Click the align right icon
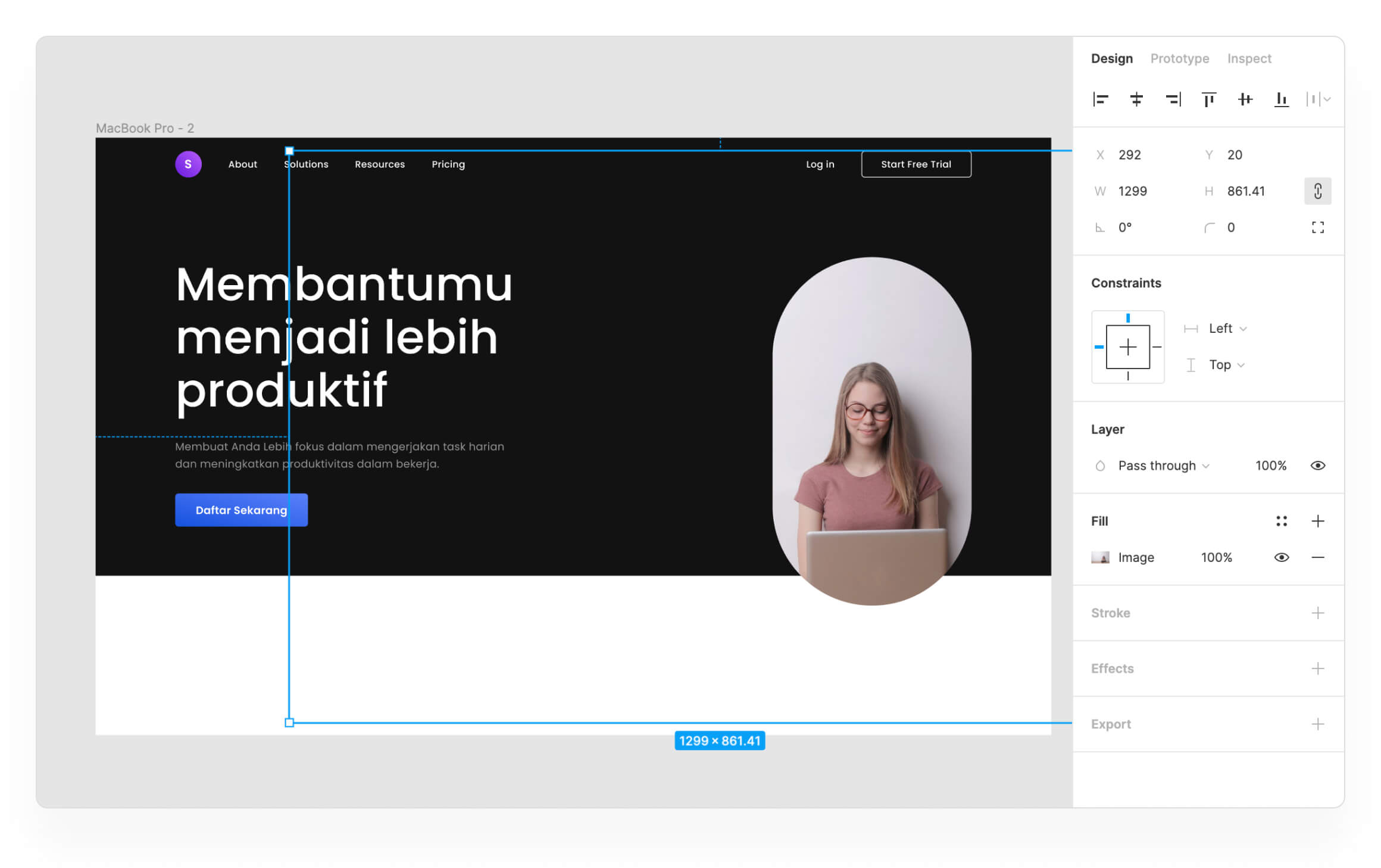This screenshot has height=868, width=1381. coord(1173,99)
